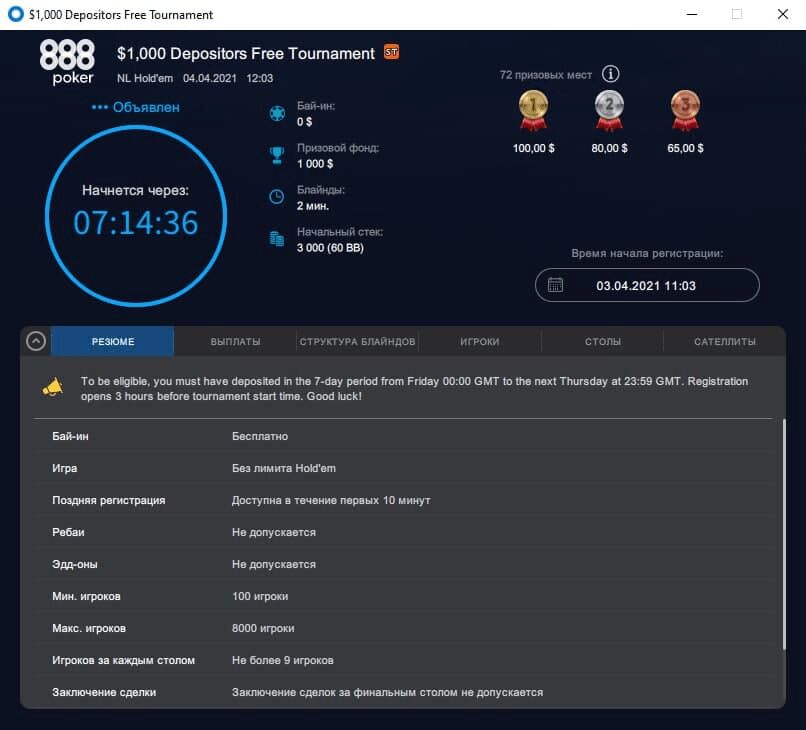The width and height of the screenshot is (806, 730).
Task: Click the 2 мин. blinds value
Action: (313, 206)
